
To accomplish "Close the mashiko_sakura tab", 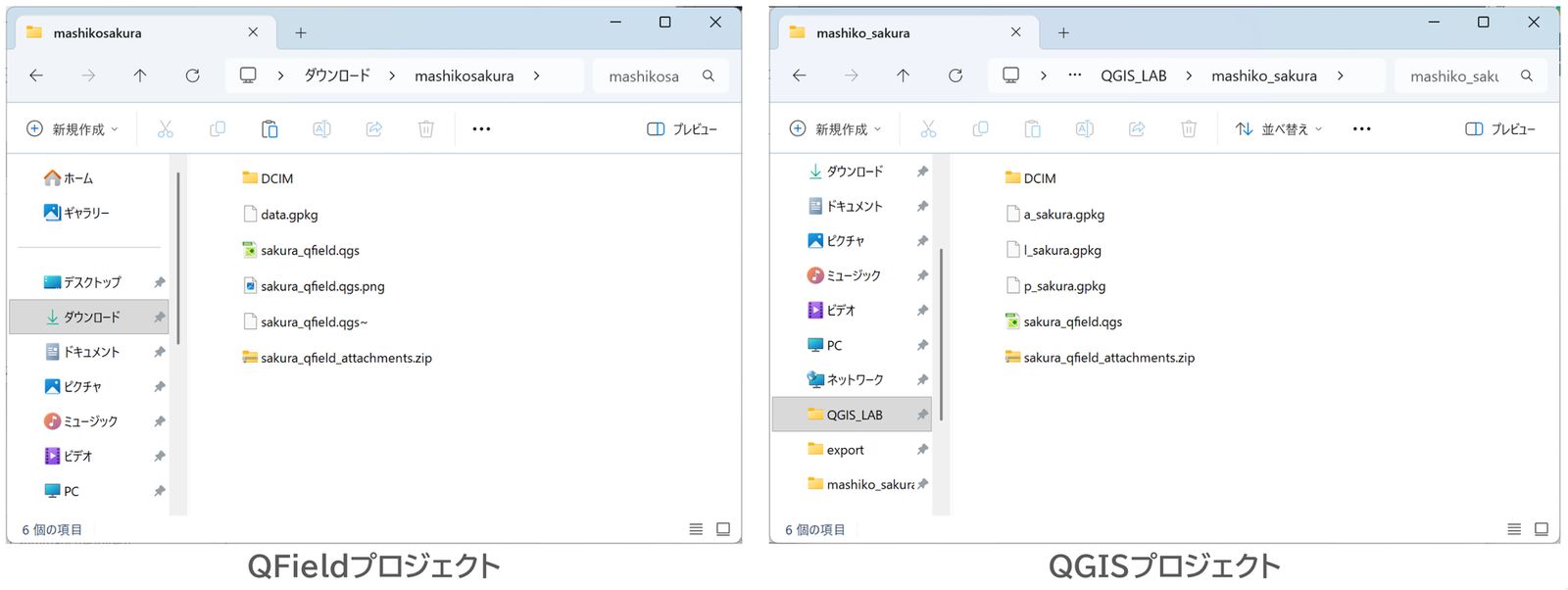I will [1015, 32].
